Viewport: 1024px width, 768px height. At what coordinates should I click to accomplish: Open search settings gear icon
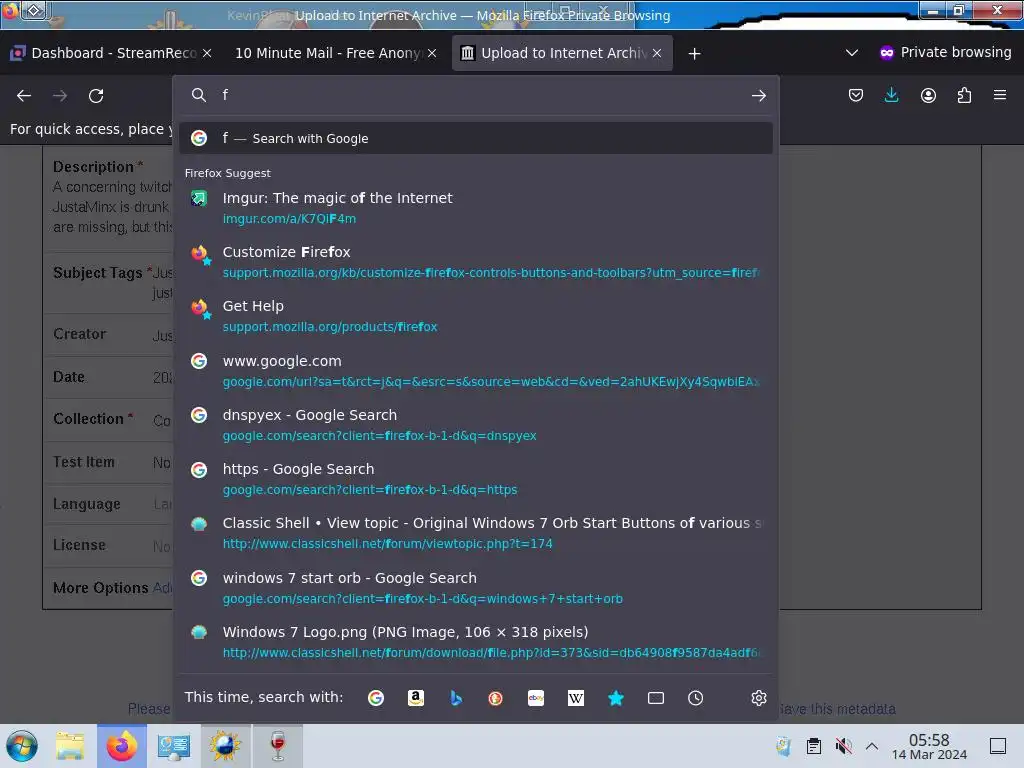(x=758, y=698)
